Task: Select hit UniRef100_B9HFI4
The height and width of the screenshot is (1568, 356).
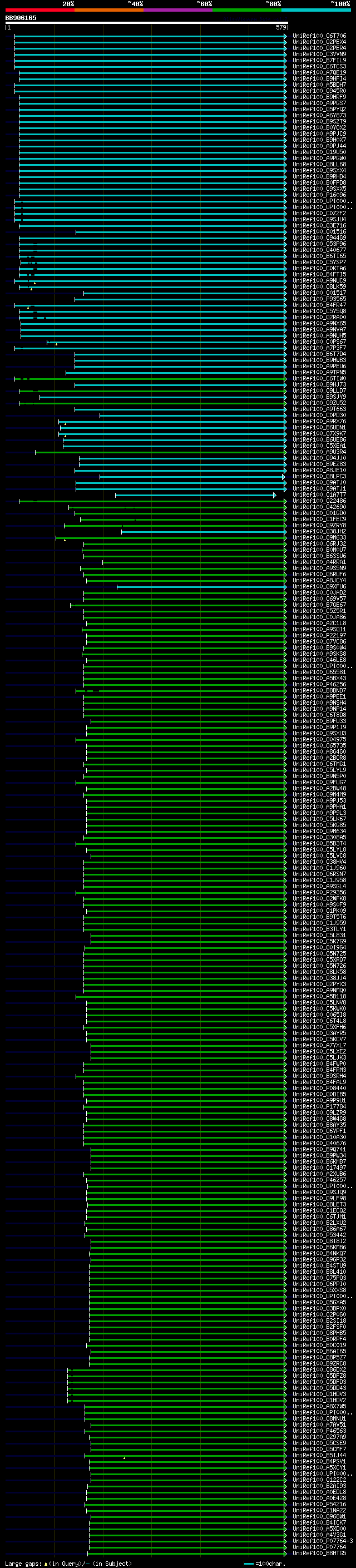Action: point(319,78)
